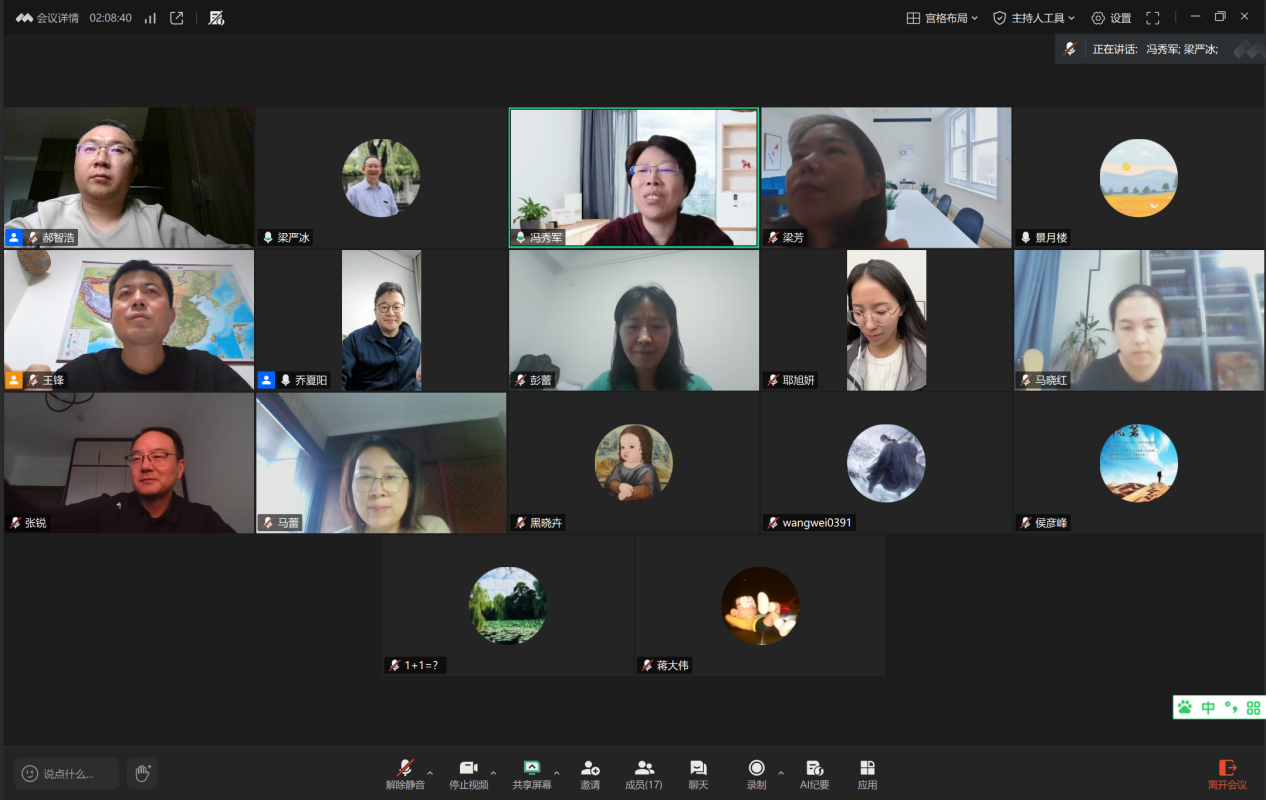Click the network signal strength icon
Screen dimensions: 1266x800
pos(150,18)
